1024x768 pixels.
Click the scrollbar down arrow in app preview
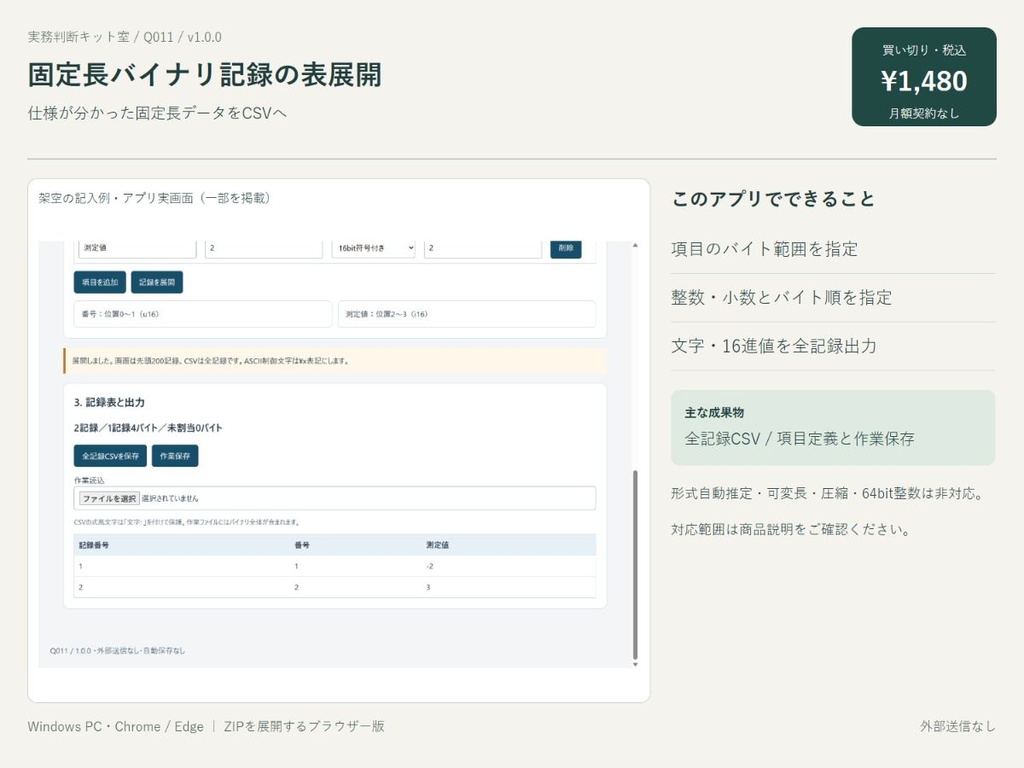[x=635, y=664]
